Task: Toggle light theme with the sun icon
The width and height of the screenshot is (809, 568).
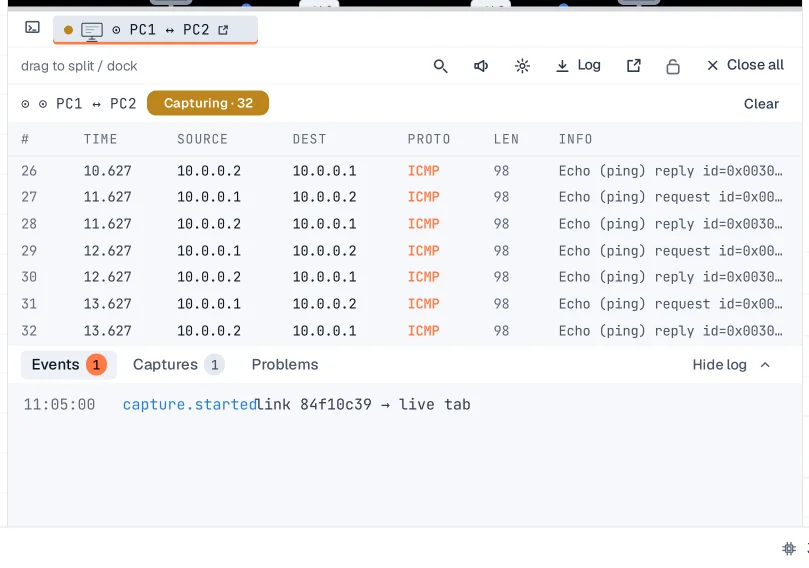Action: [522, 66]
